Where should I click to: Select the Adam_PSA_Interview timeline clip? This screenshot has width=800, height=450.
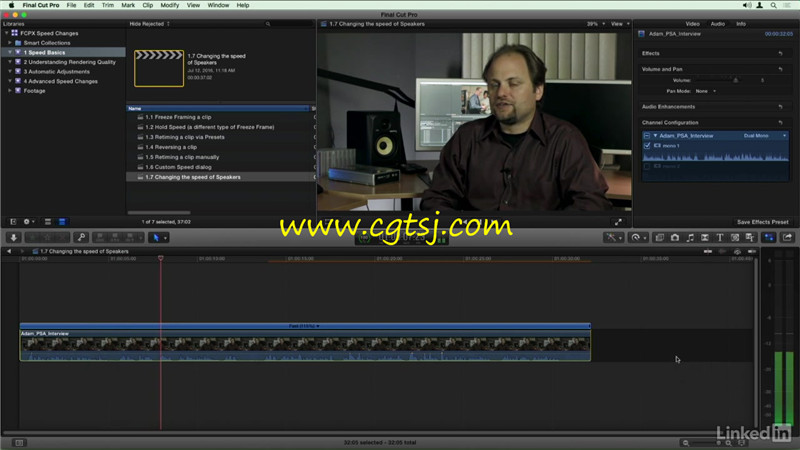[305, 346]
